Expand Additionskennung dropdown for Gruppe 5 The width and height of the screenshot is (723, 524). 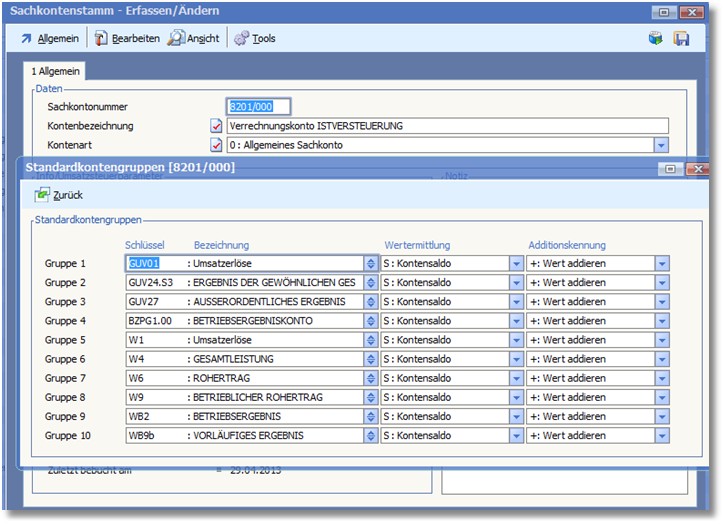click(661, 340)
